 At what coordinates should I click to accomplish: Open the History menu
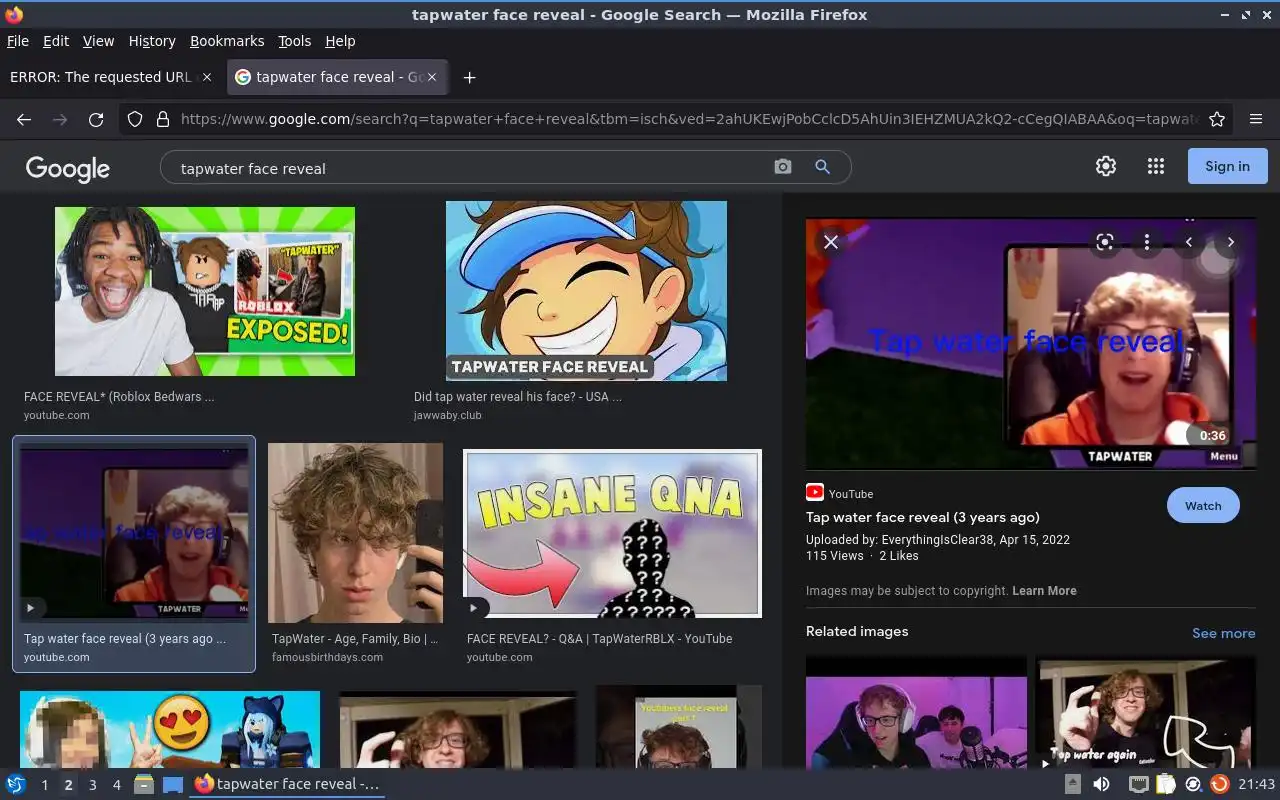point(152,41)
